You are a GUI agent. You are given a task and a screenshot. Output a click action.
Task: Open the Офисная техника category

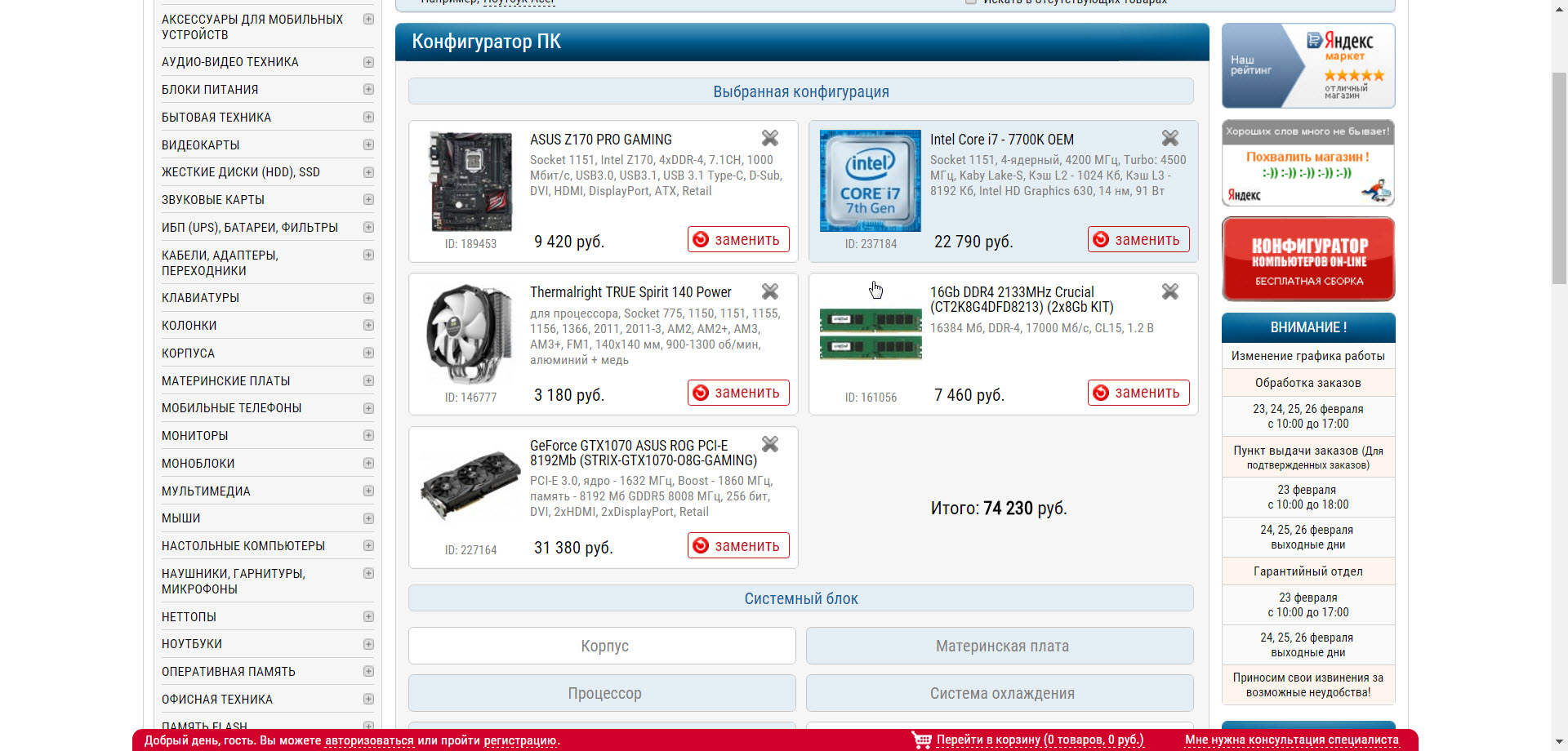pos(217,700)
